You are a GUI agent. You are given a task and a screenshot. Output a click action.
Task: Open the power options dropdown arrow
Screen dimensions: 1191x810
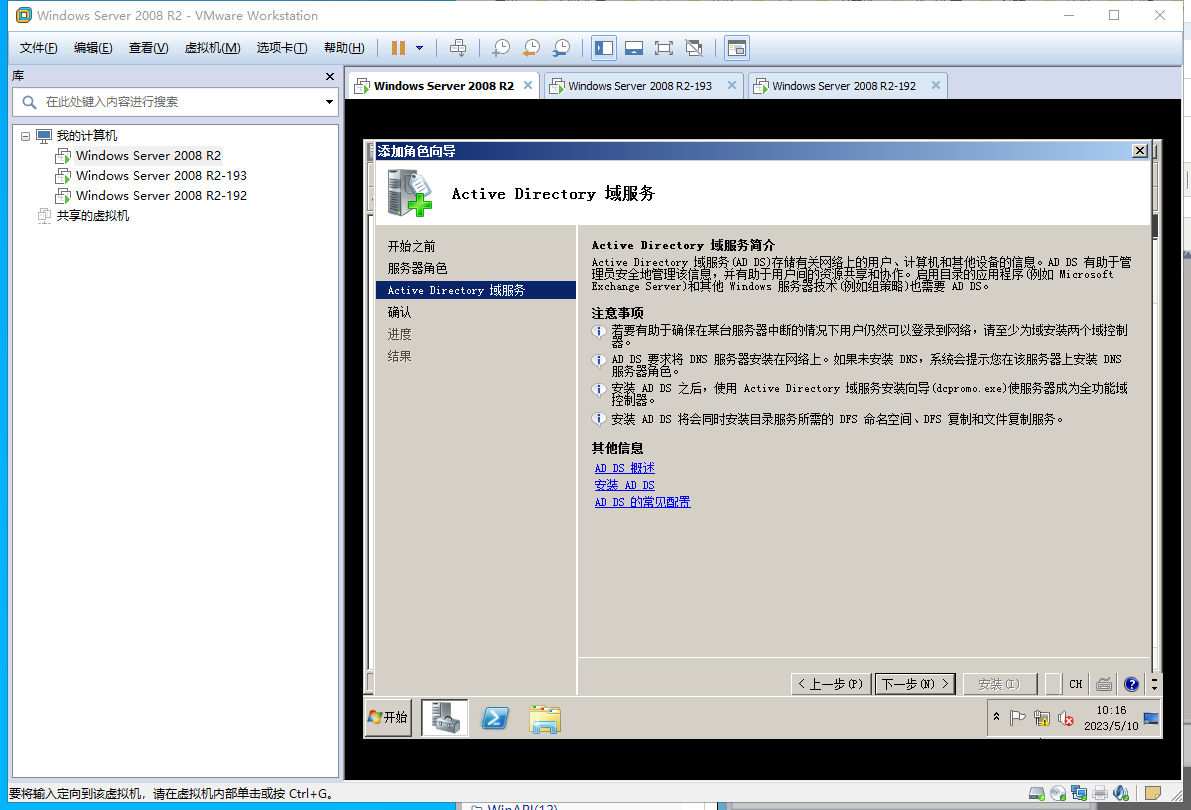pos(419,48)
